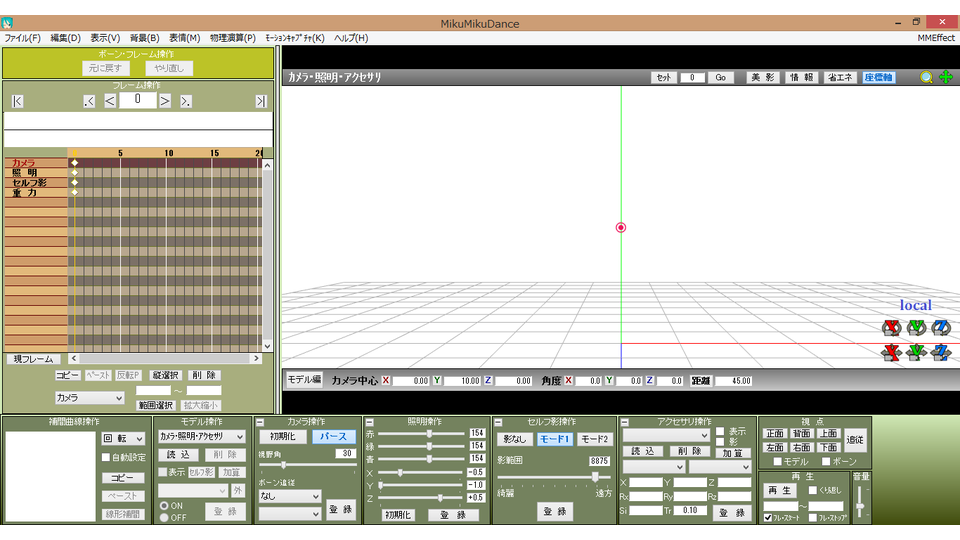
Task: Click the blue Z-axis move icon
Action: pos(940,352)
